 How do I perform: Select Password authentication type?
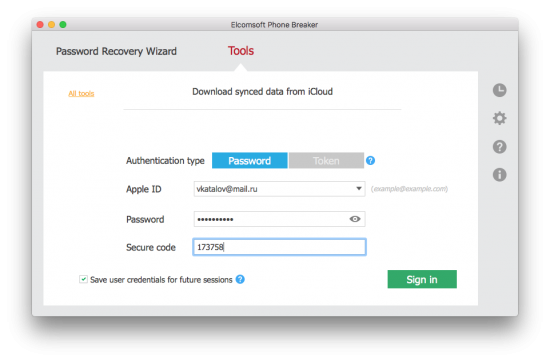click(250, 161)
